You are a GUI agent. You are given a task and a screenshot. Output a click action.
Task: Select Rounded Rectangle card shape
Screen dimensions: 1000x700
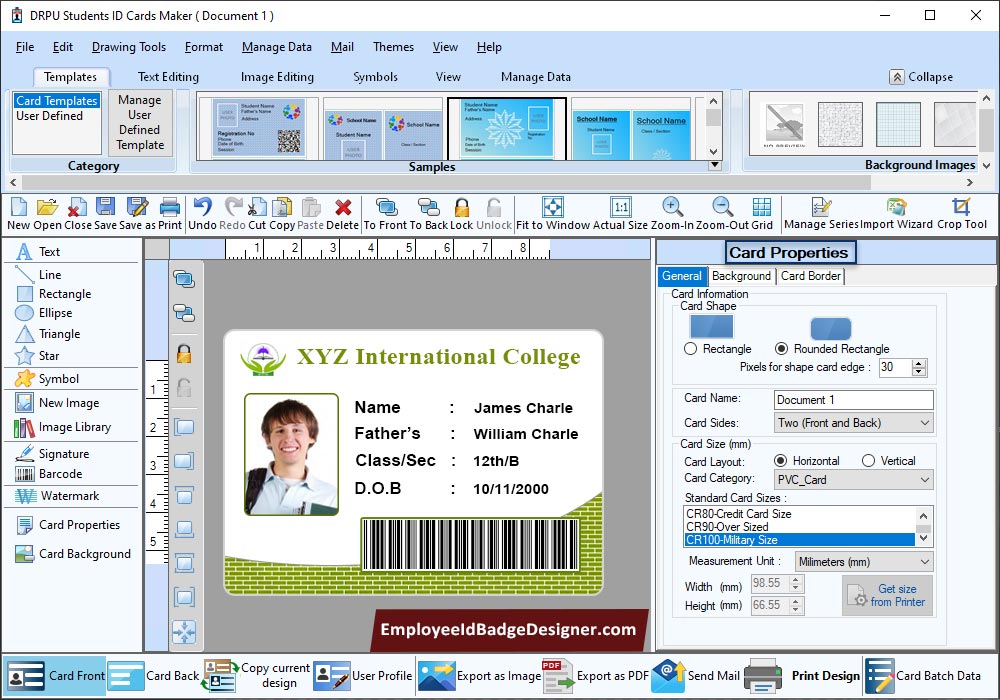tap(781, 349)
